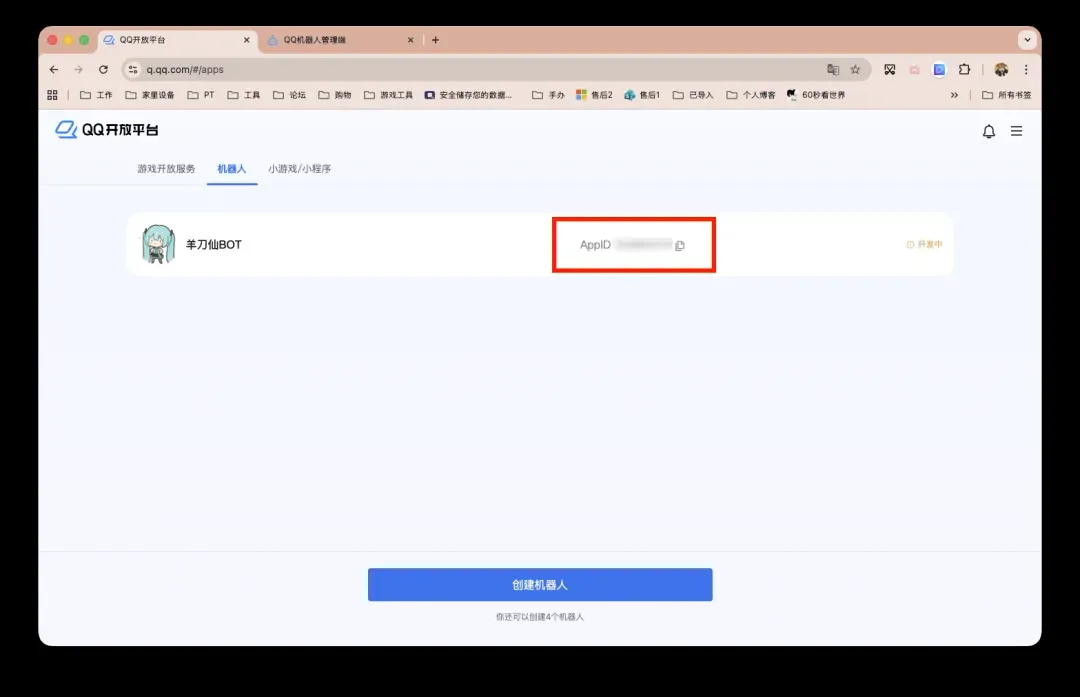Screen dimensions: 1080x697
Task: Open Chrome three-dot menu
Action: tap(1026, 70)
